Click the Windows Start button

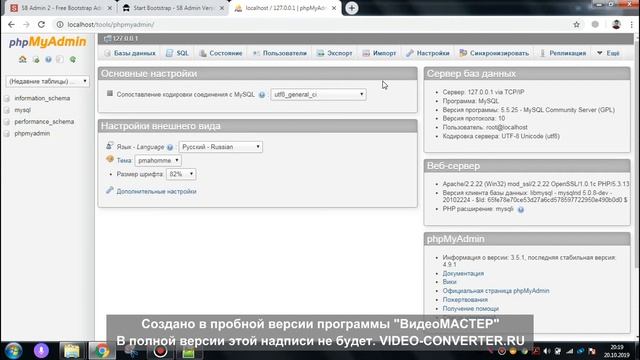click(13, 351)
